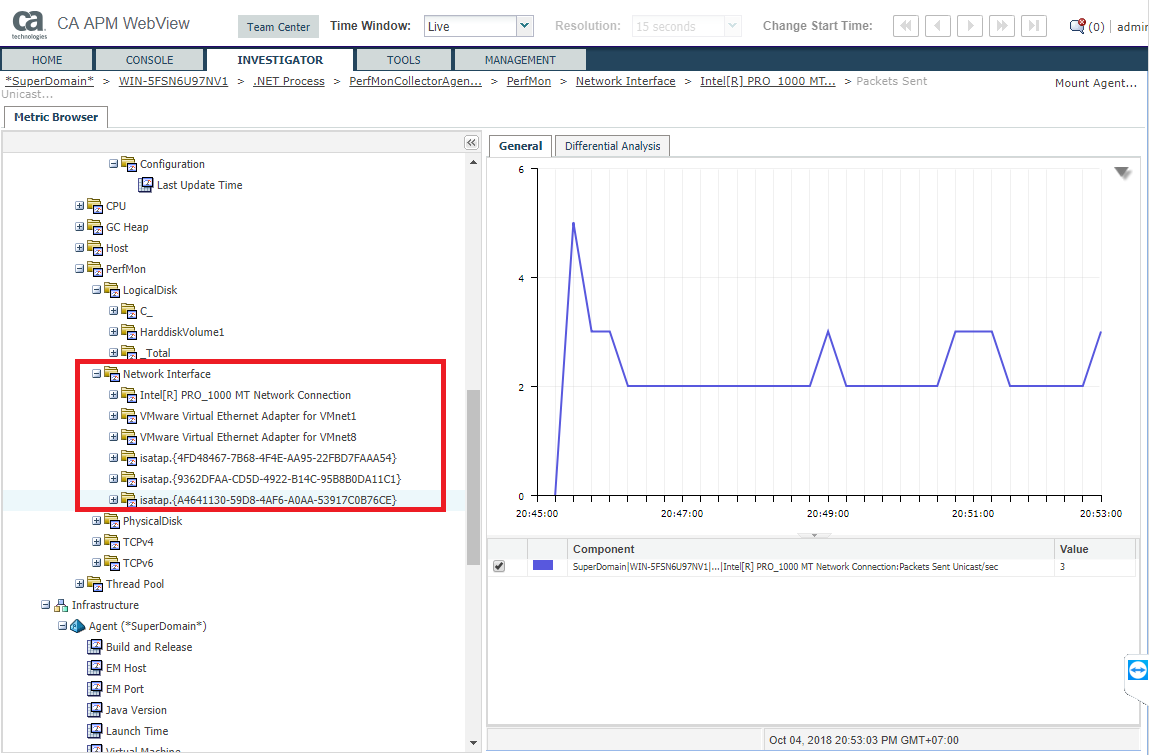Select the Metric Browser tab
1149x755 pixels.
point(56,117)
